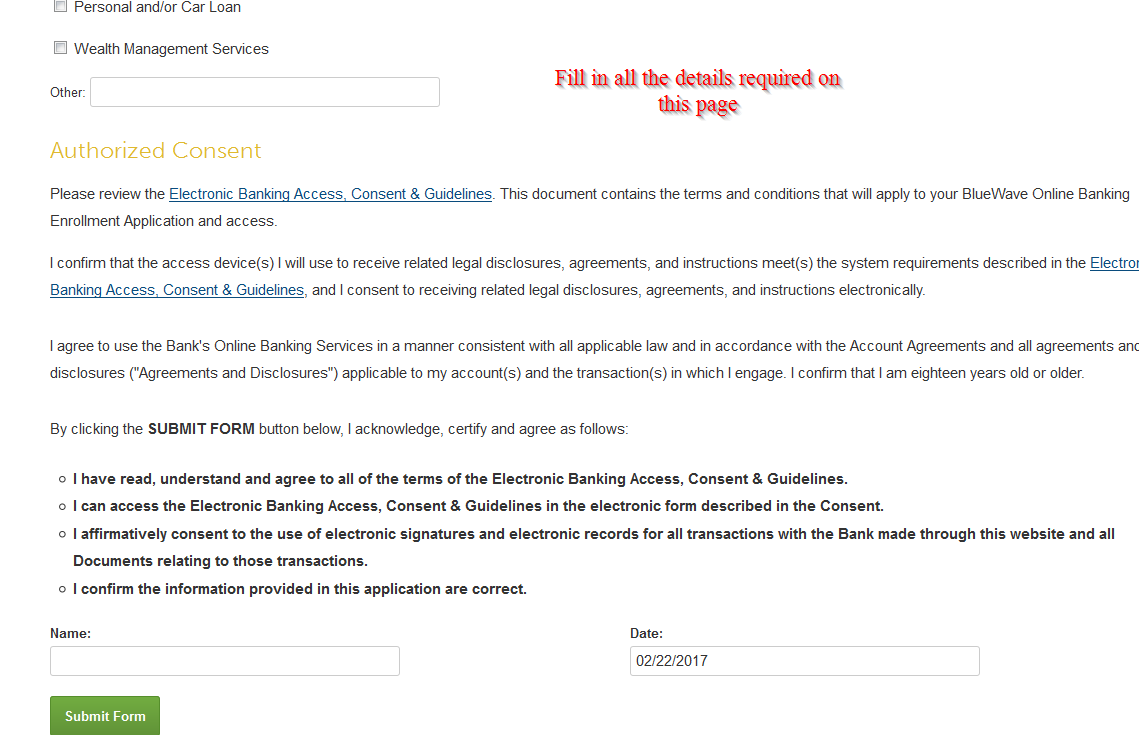Click the red Fill in all details annotation
This screenshot has height=735, width=1139.
tap(698, 91)
